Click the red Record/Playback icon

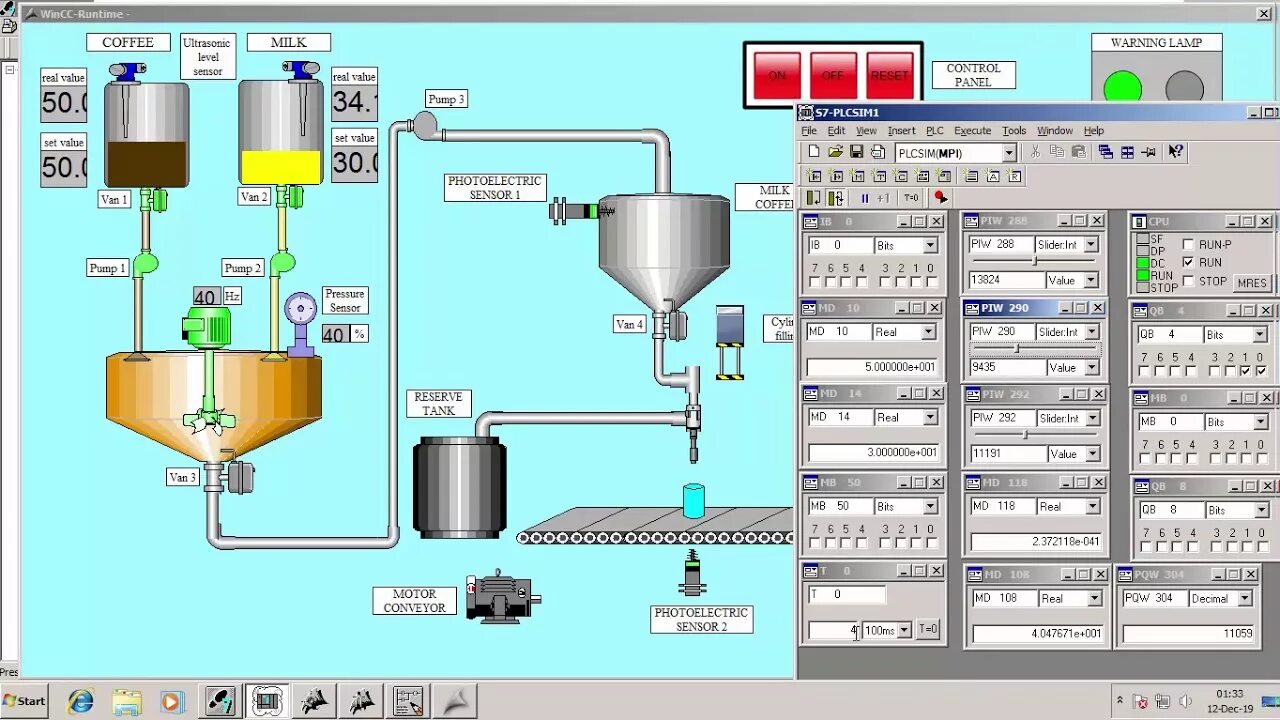tap(941, 198)
